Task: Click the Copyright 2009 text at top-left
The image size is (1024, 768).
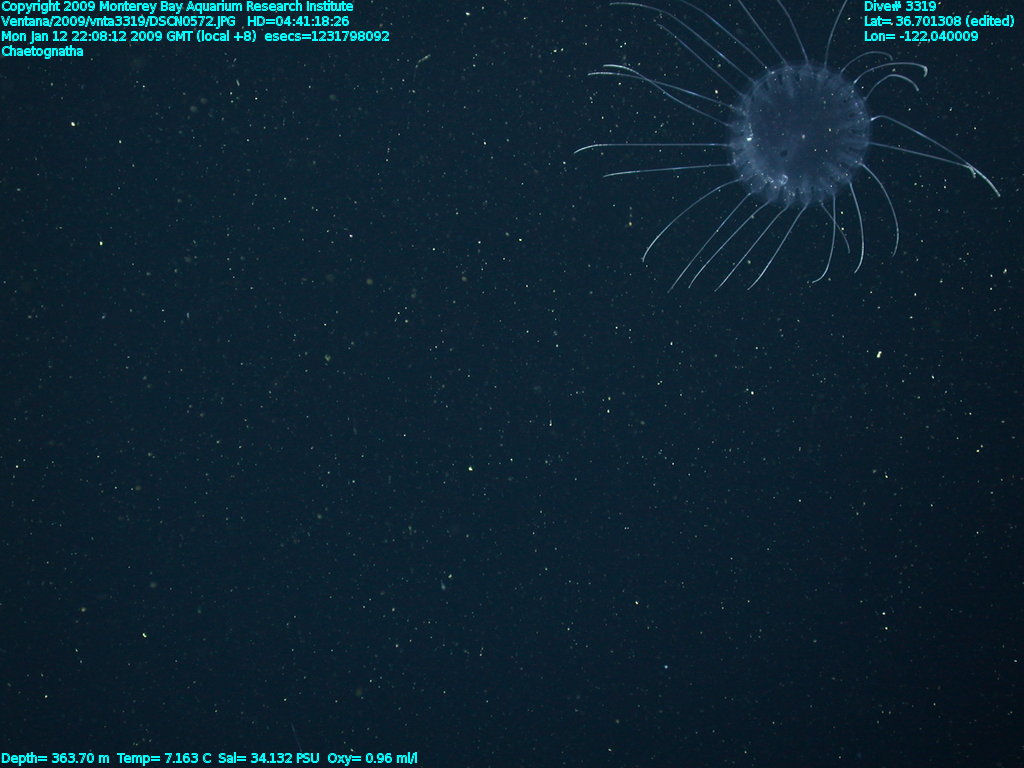Action: coord(49,6)
